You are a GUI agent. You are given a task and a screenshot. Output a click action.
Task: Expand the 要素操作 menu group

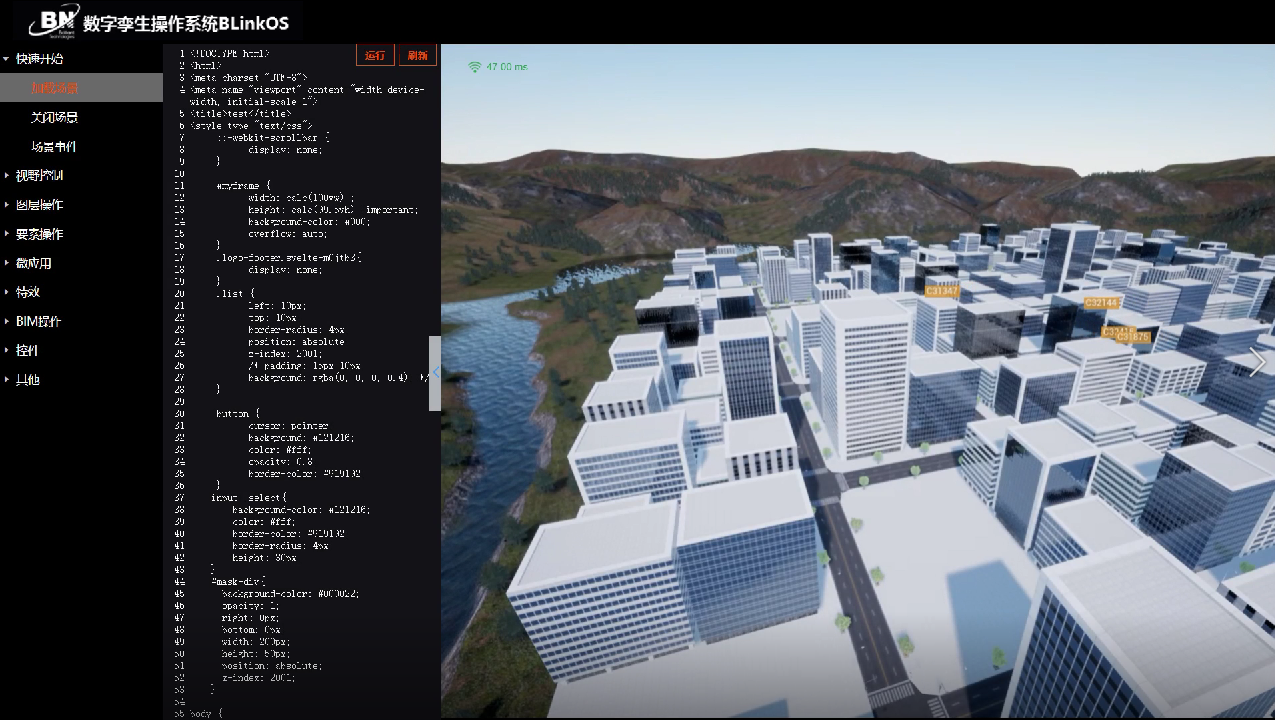tap(39, 234)
